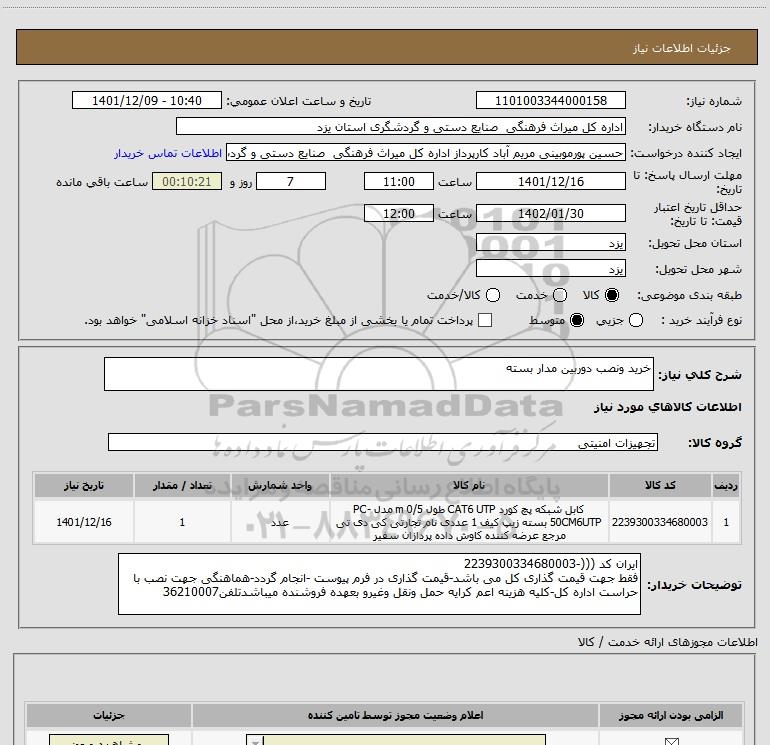
Task: Click the buyer explanations text box
Action: click(x=379, y=584)
